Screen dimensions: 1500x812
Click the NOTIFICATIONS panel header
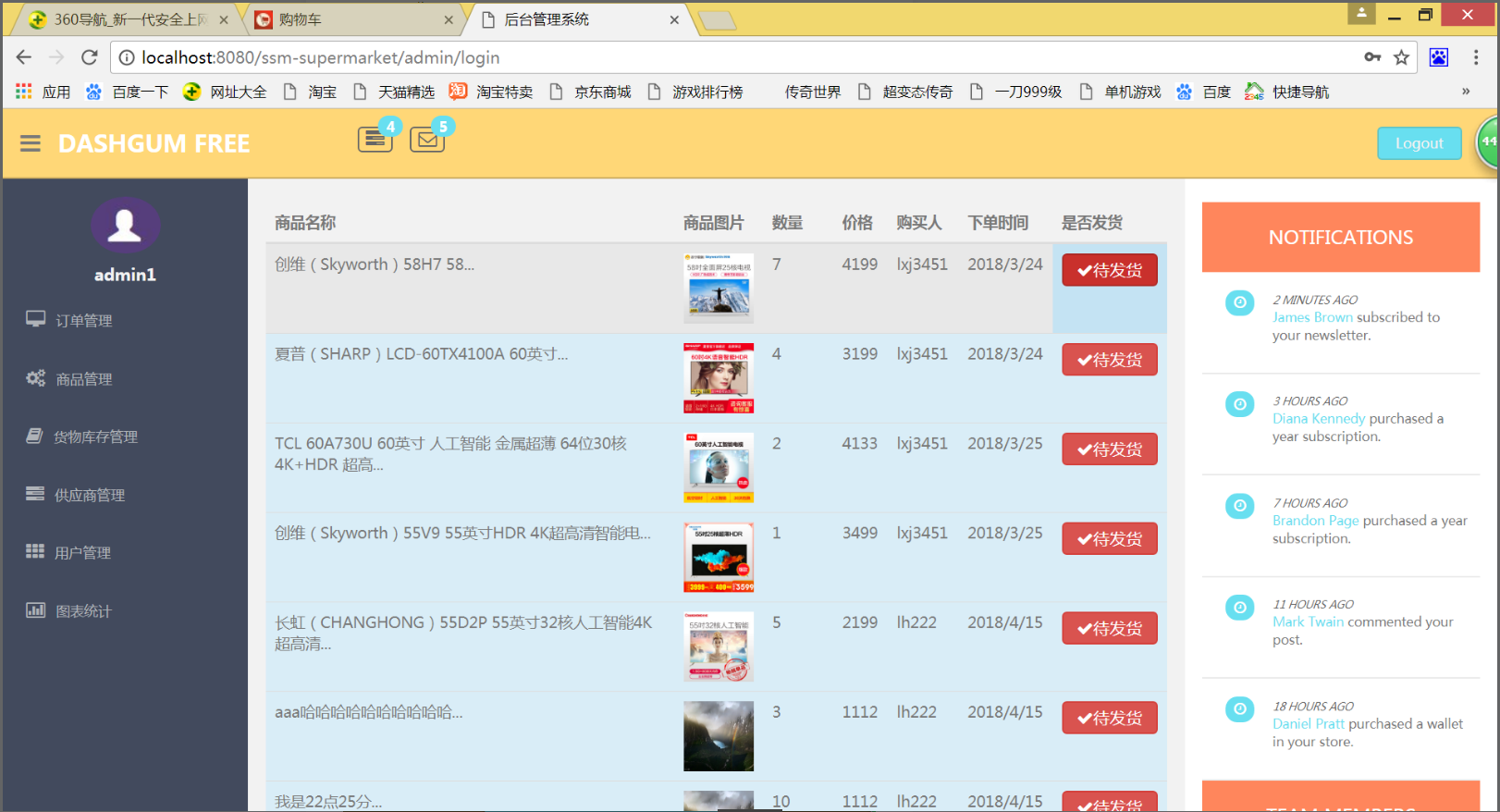[x=1341, y=237]
